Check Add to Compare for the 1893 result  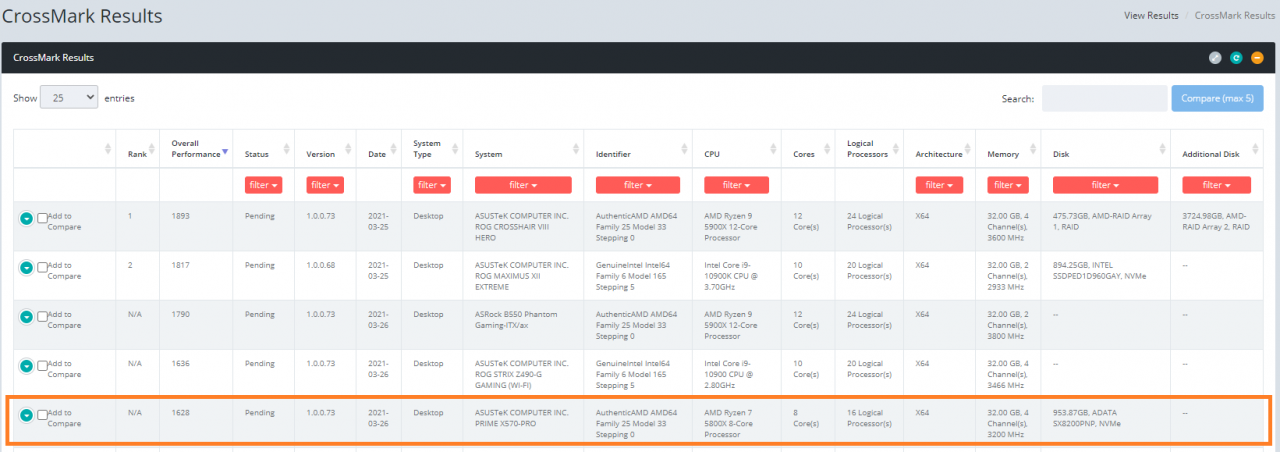click(x=42, y=218)
